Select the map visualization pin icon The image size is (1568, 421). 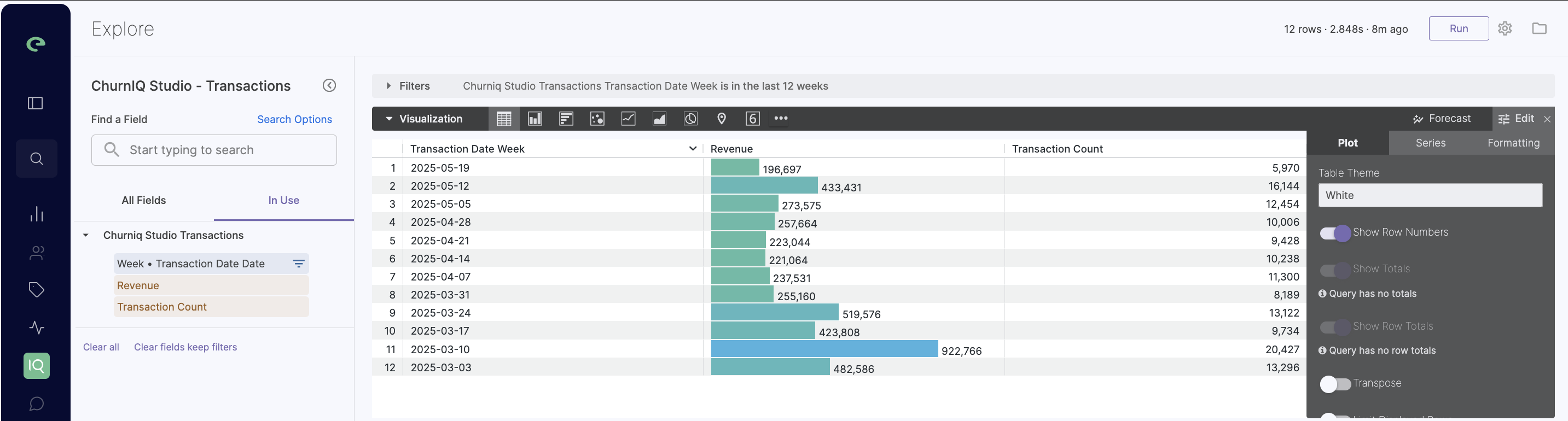tap(721, 119)
